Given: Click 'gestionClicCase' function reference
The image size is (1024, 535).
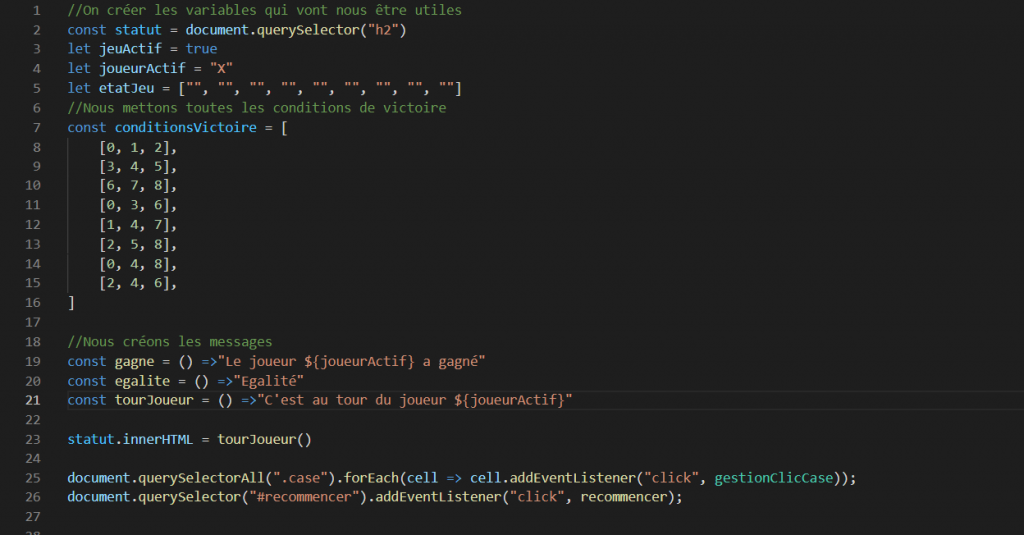Looking at the screenshot, I should 774,478.
